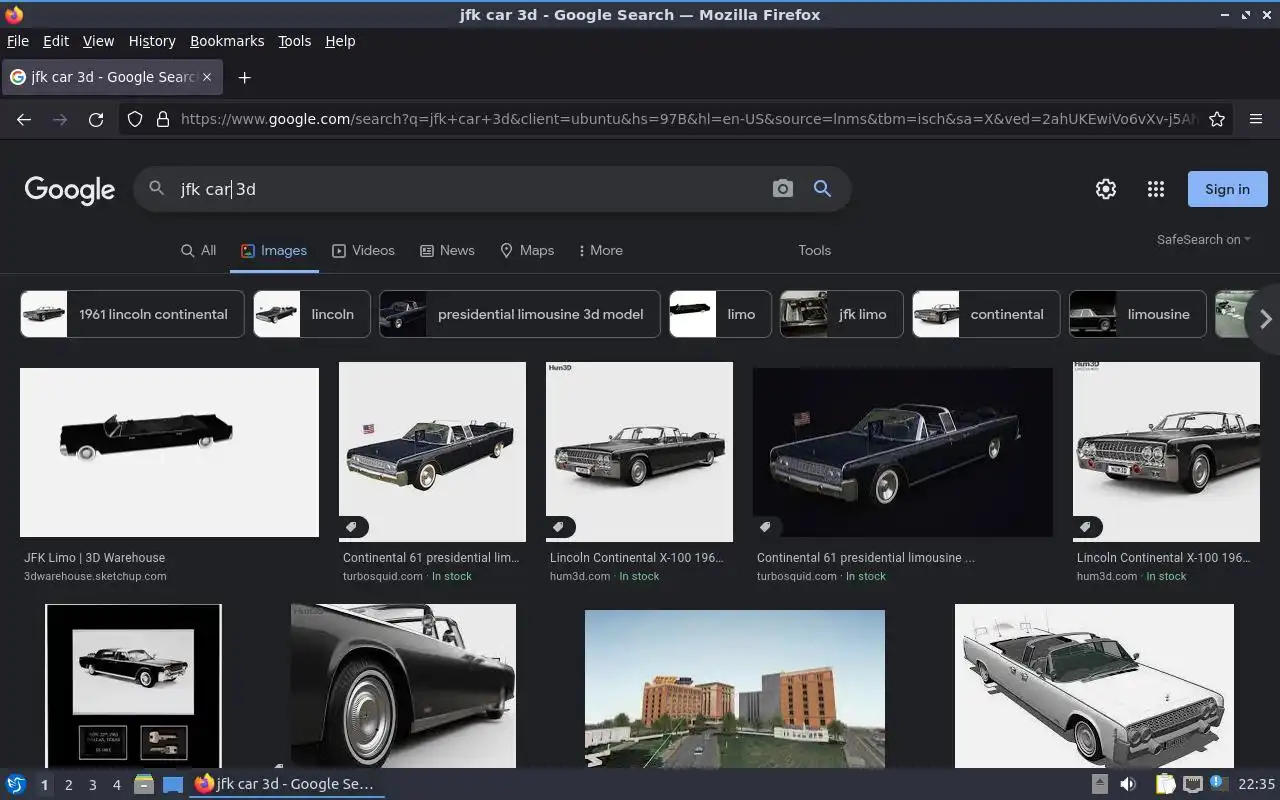Filter by jfk limo chip
Screen dimensions: 1280x800
pyautogui.click(x=841, y=314)
